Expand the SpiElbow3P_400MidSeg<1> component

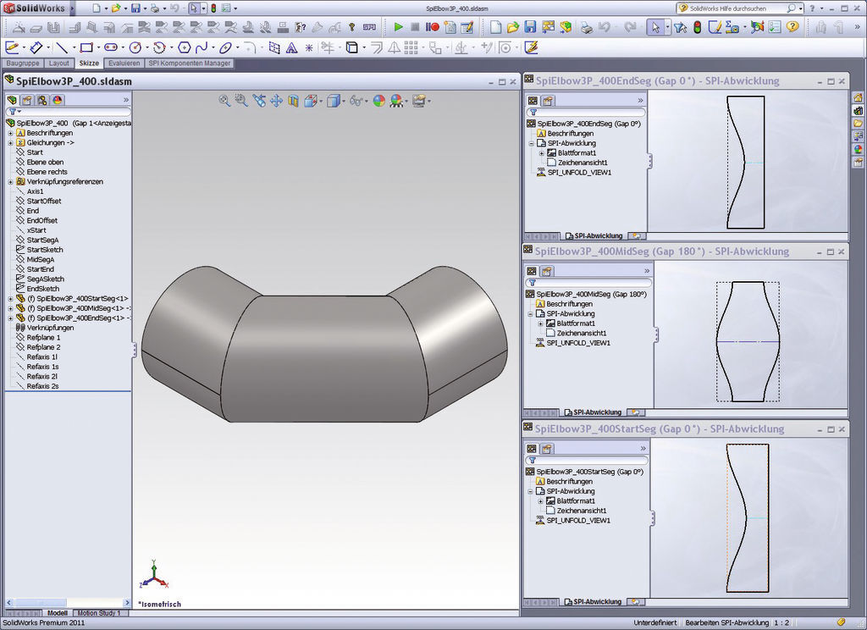coord(11,308)
